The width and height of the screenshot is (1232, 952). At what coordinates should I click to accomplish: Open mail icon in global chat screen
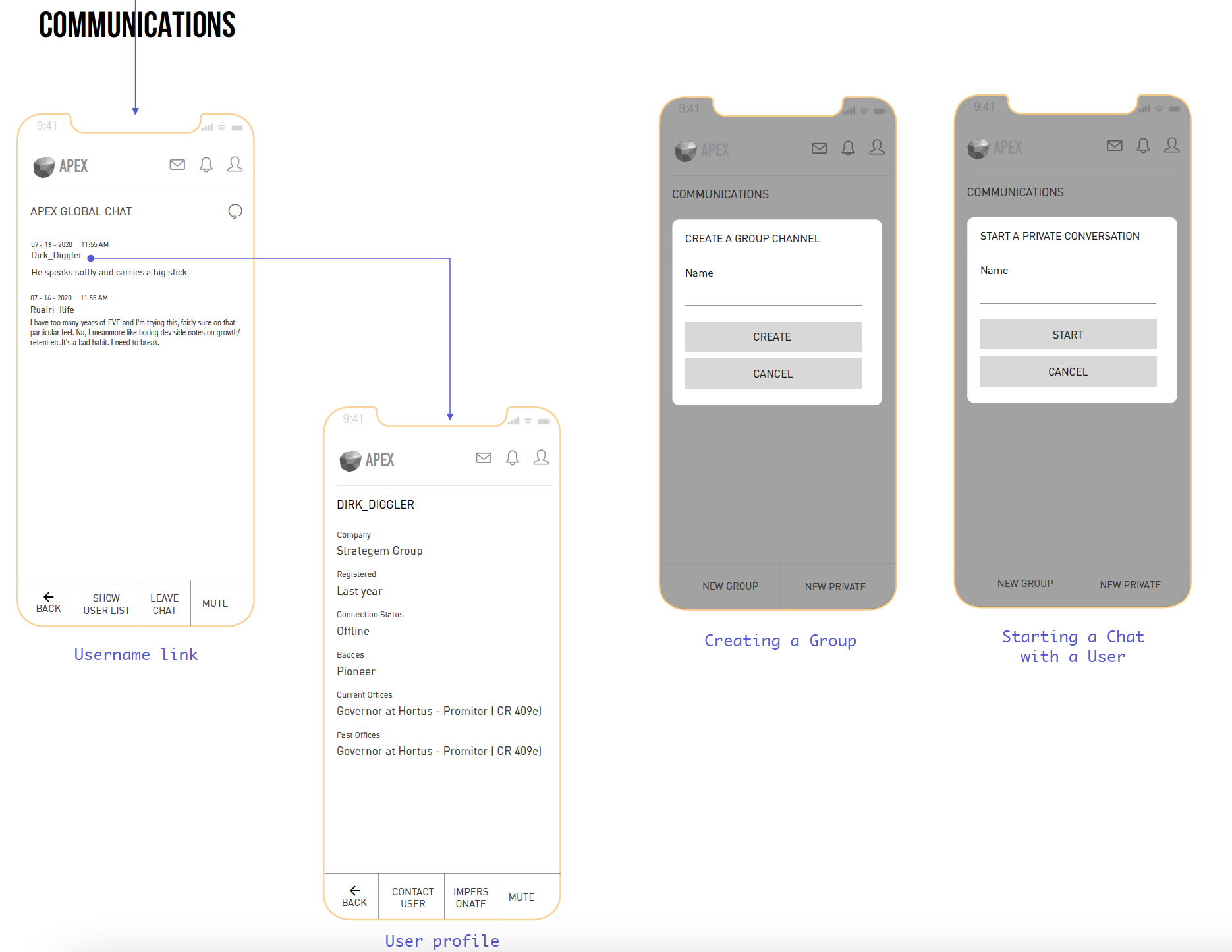click(177, 165)
